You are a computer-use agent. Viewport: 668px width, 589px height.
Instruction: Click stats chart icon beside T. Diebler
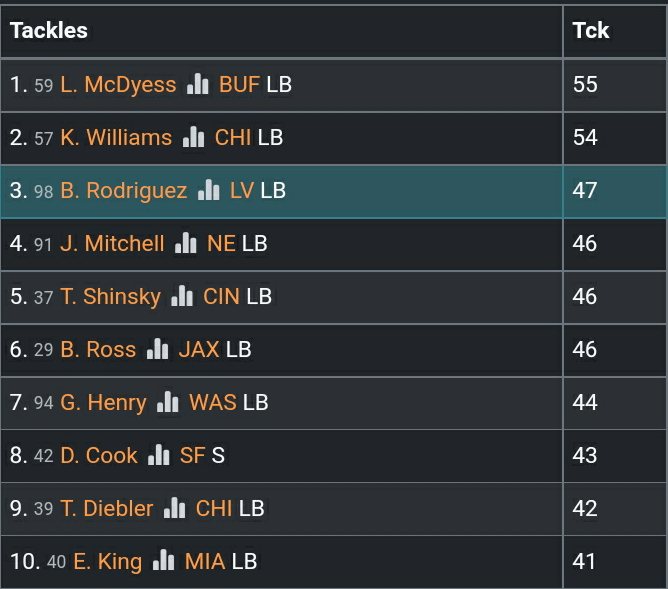click(175, 508)
